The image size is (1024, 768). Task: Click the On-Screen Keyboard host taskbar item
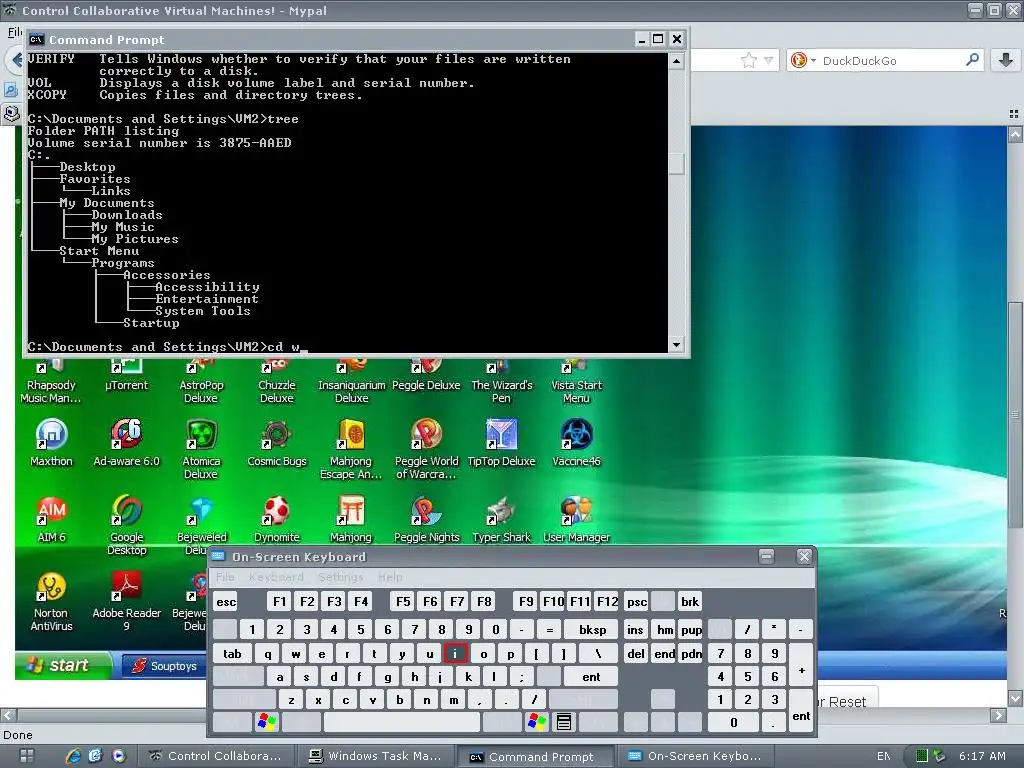point(696,756)
